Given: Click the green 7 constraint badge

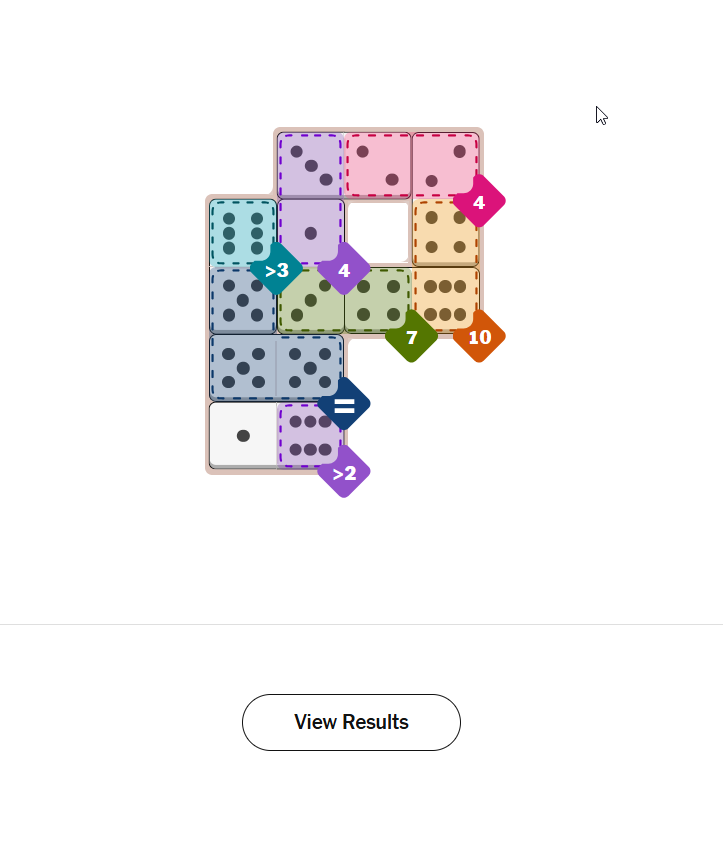Looking at the screenshot, I should point(411,337).
